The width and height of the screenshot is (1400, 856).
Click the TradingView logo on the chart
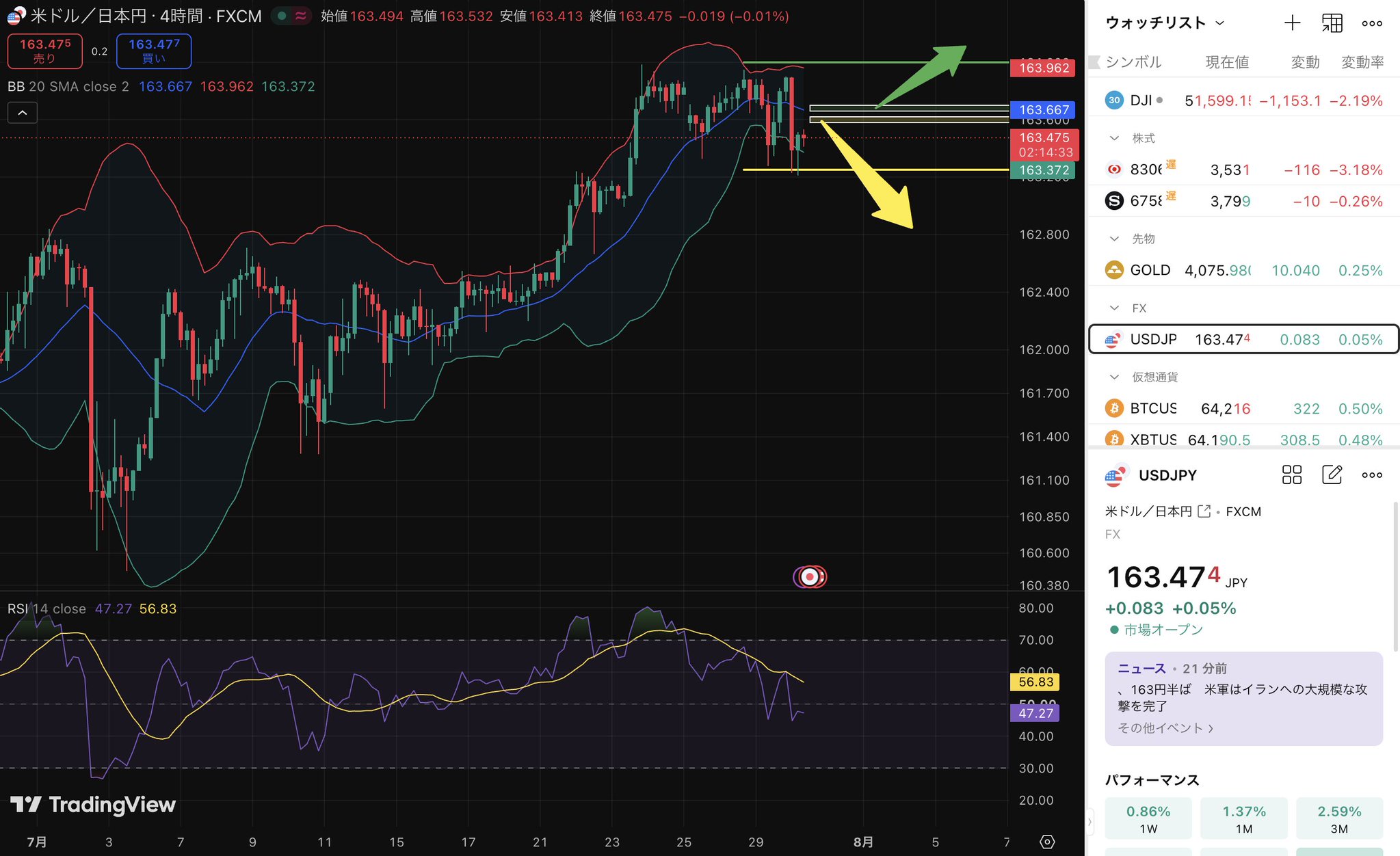click(93, 805)
